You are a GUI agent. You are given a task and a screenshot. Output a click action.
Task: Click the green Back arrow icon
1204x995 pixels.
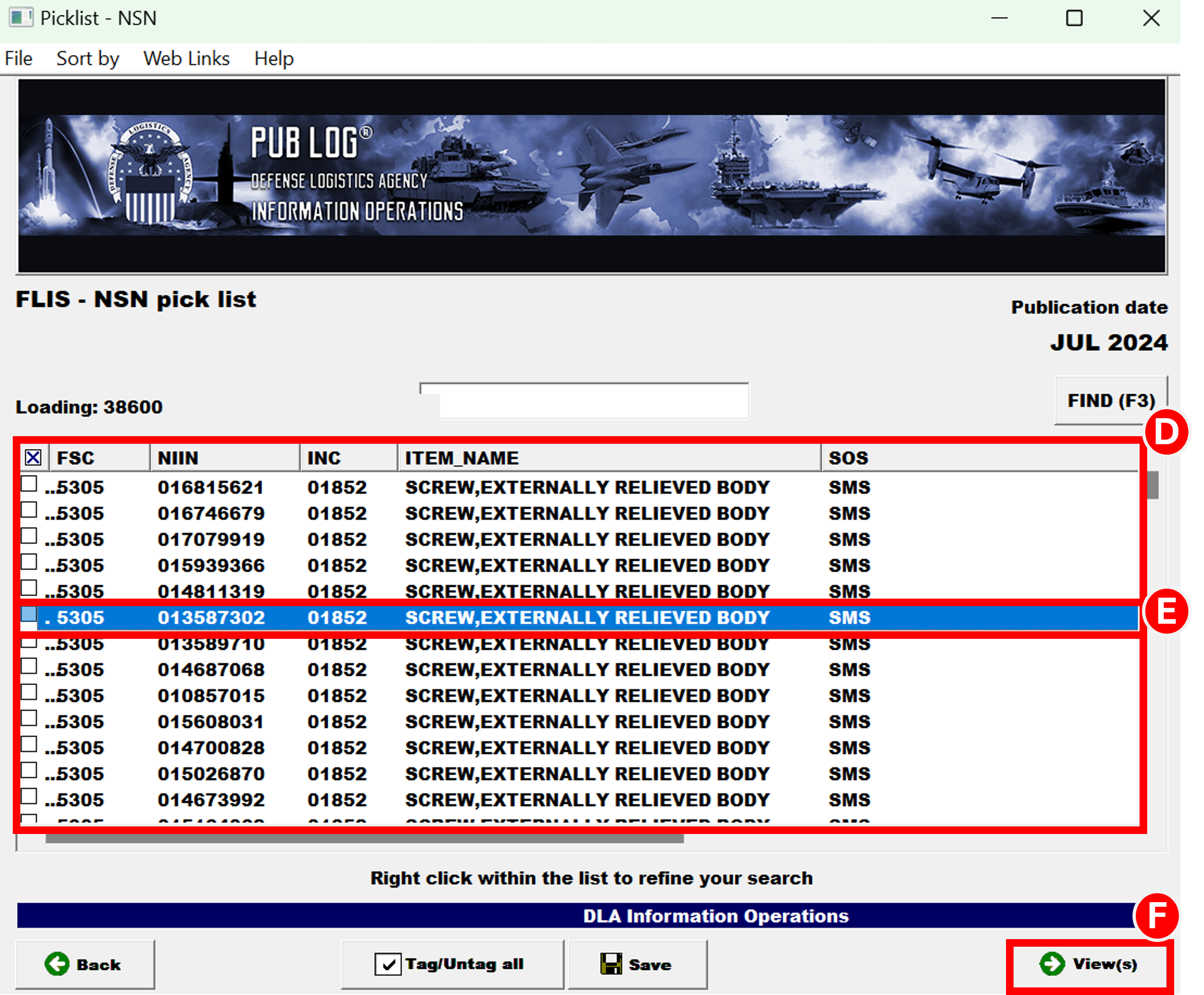click(57, 964)
